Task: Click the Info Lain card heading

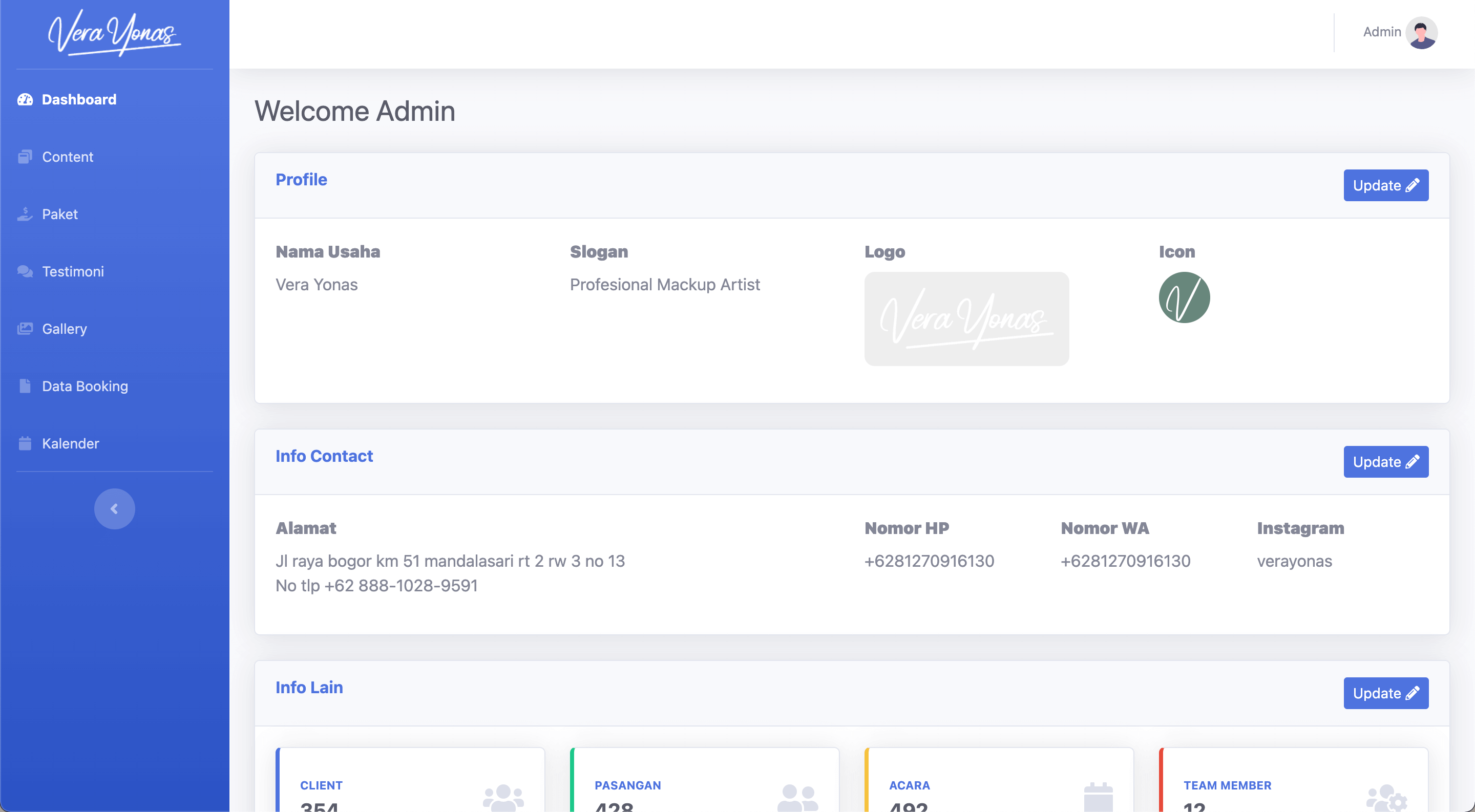Action: [x=309, y=687]
